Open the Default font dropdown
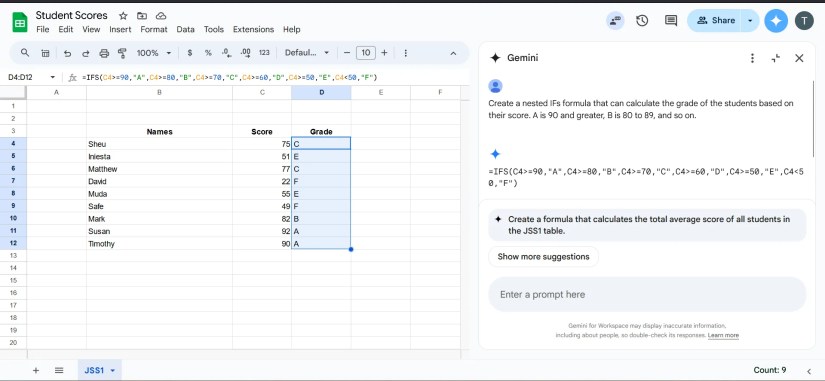 [307, 53]
